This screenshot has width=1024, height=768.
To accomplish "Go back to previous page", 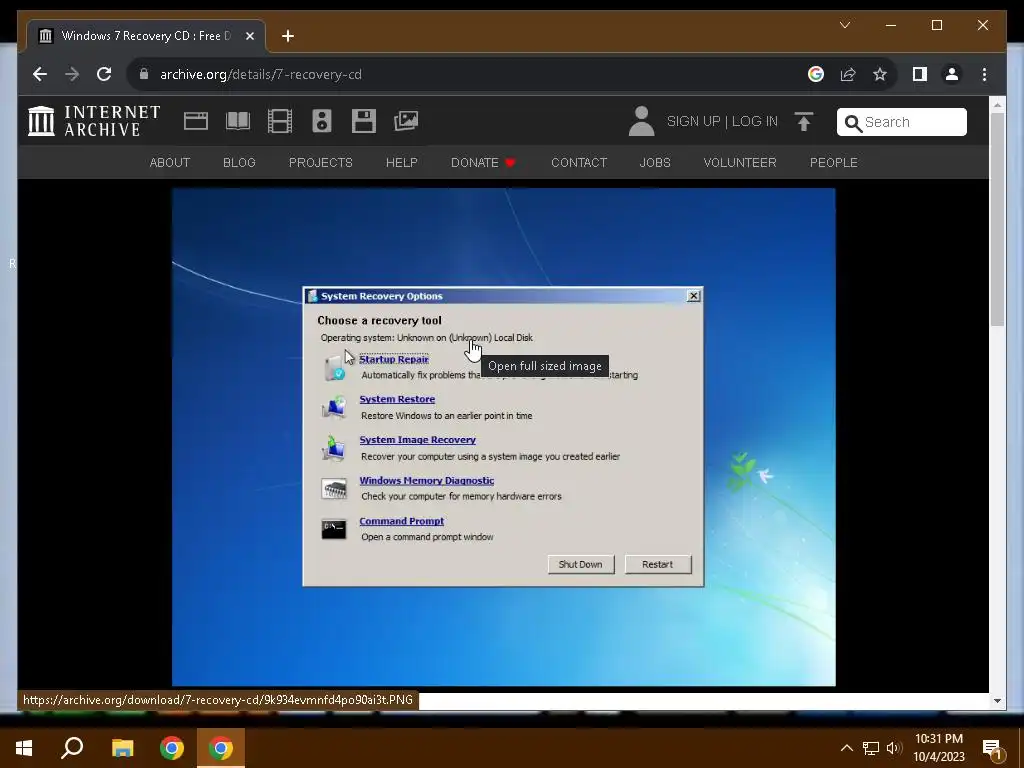I will click(40, 74).
